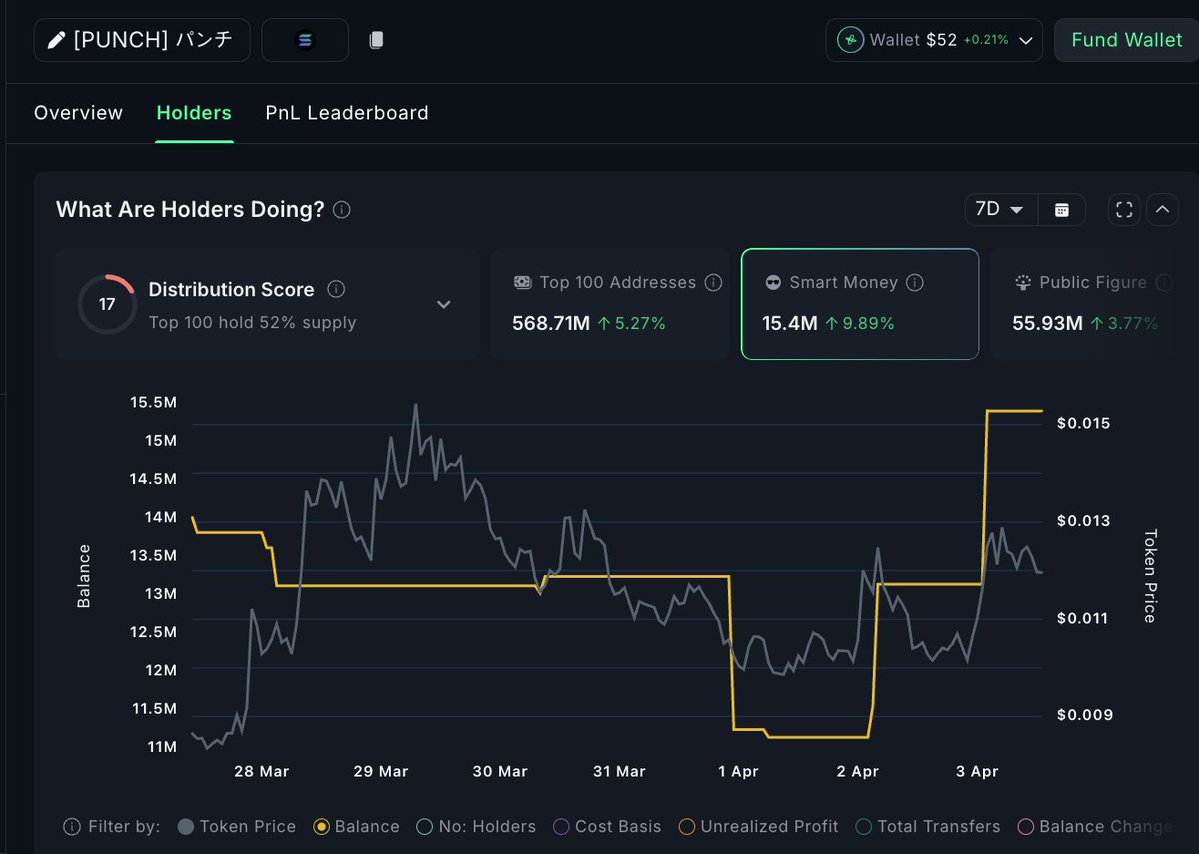1199x854 pixels.
Task: Copy token address with clipboard icon
Action: tap(376, 40)
